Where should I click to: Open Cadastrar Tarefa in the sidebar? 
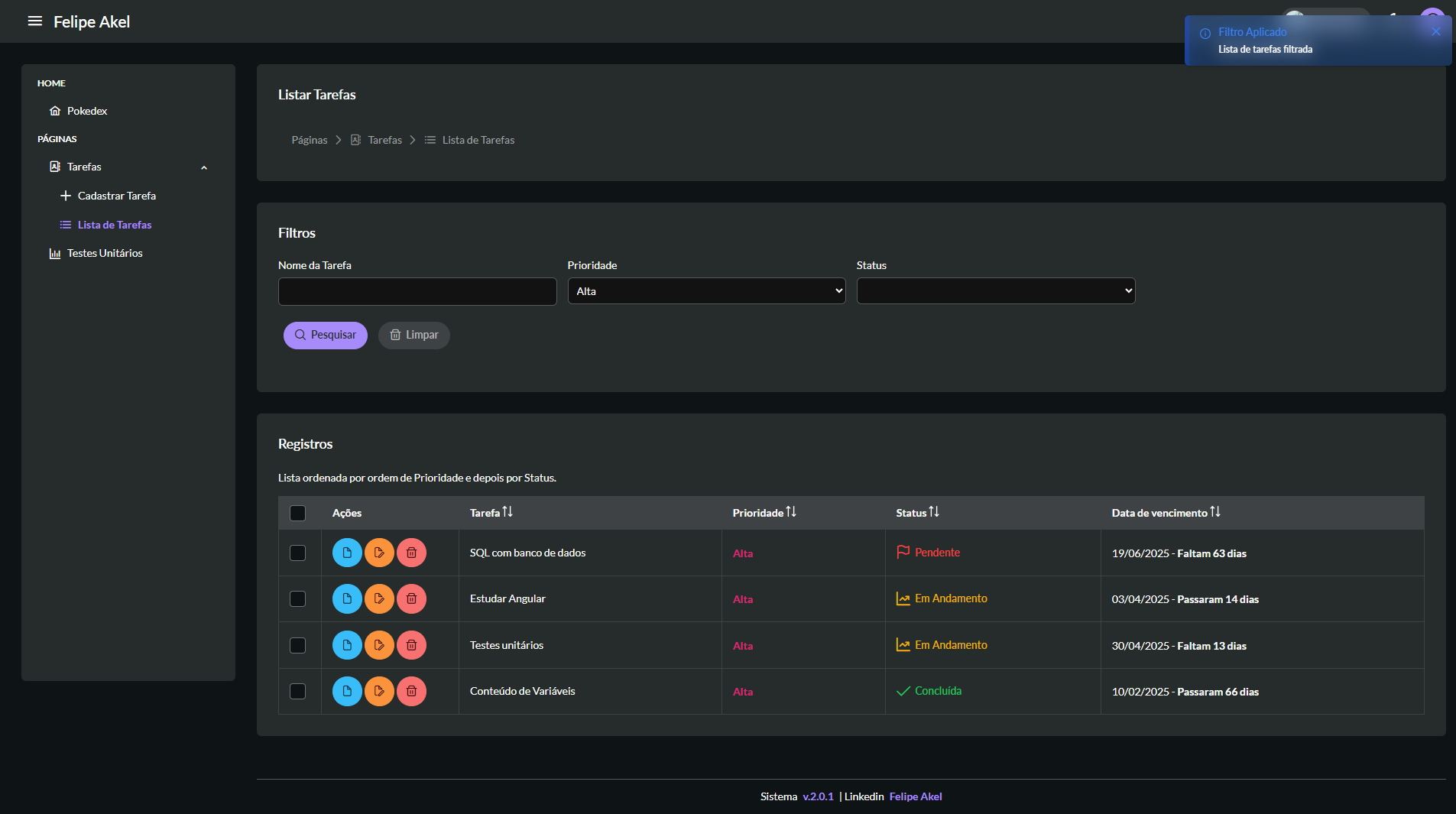116,196
